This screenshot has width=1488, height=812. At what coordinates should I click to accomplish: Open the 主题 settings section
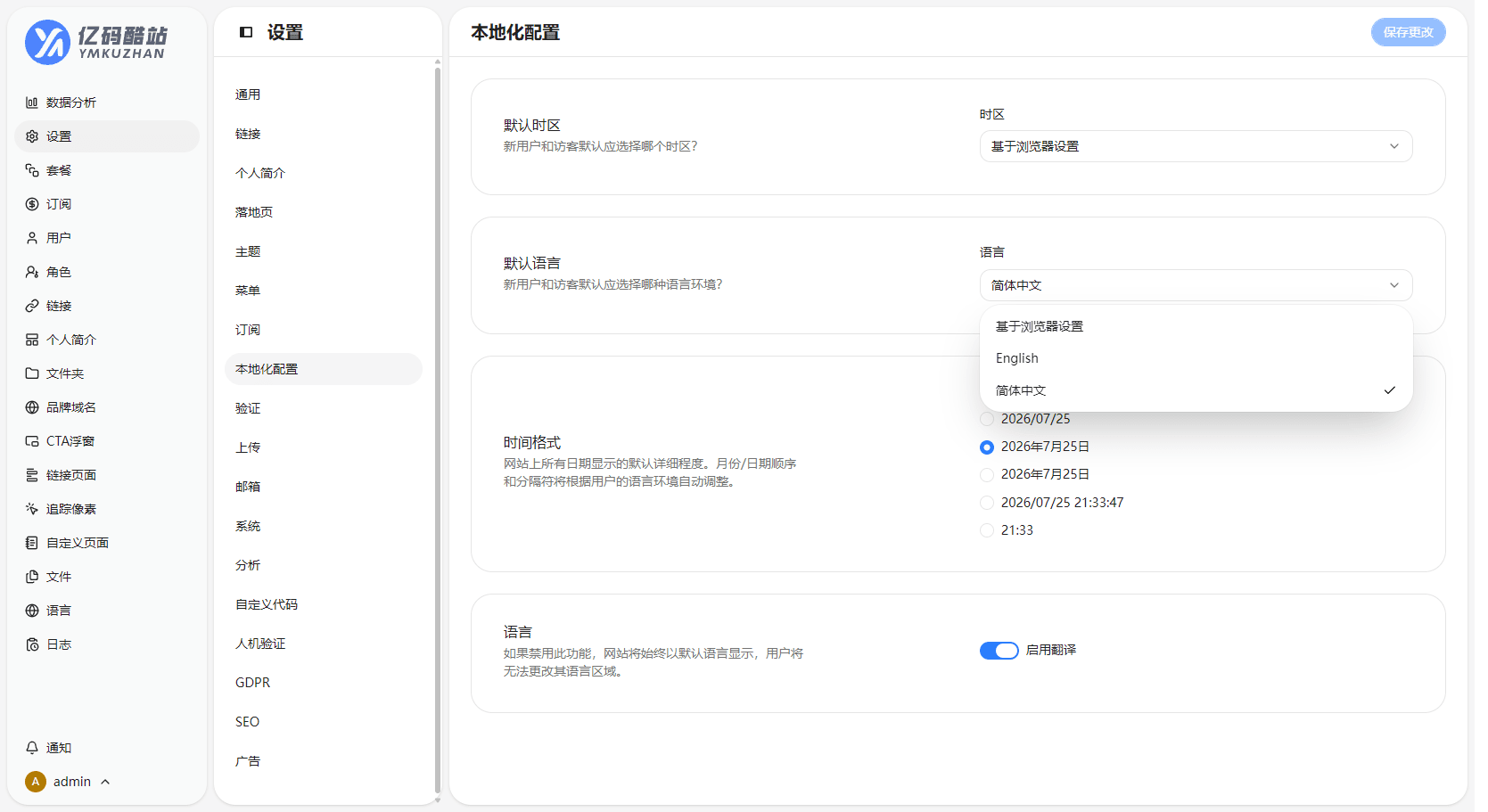click(x=324, y=251)
